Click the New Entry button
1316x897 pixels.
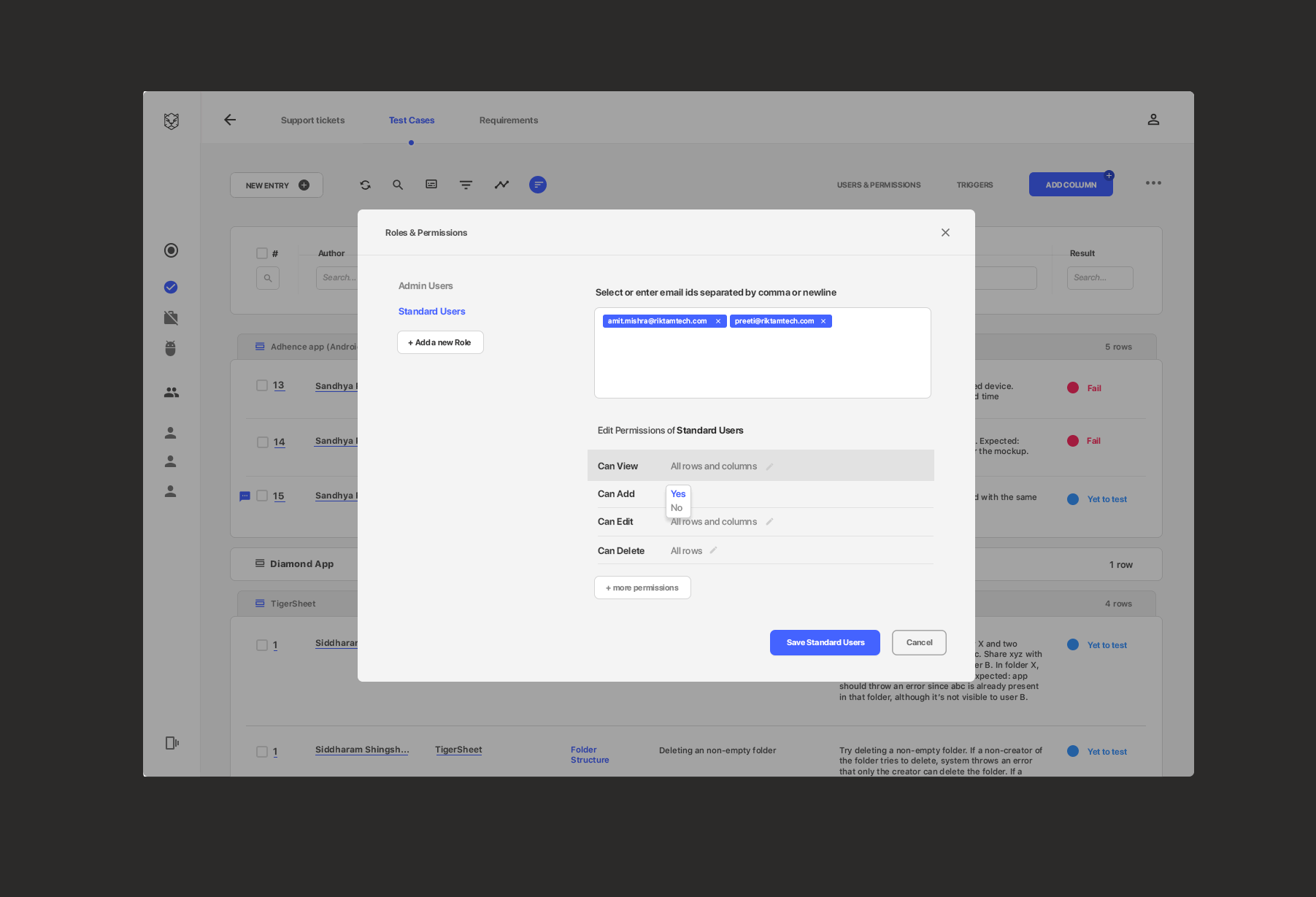pyautogui.click(x=277, y=185)
